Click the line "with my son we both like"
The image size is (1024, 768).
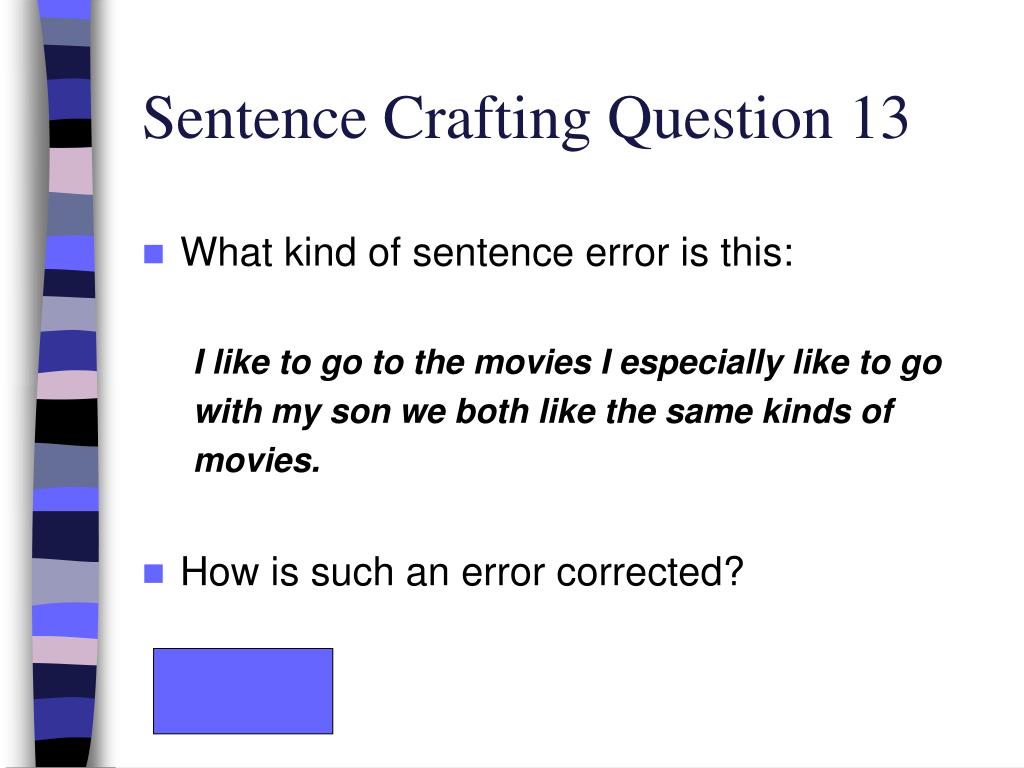[x=544, y=412]
